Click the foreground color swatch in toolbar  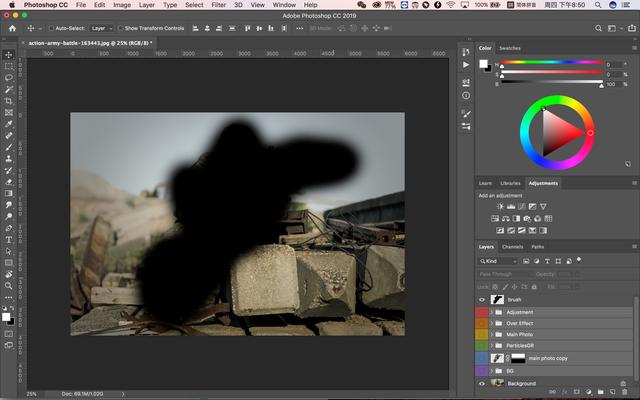tap(6, 317)
